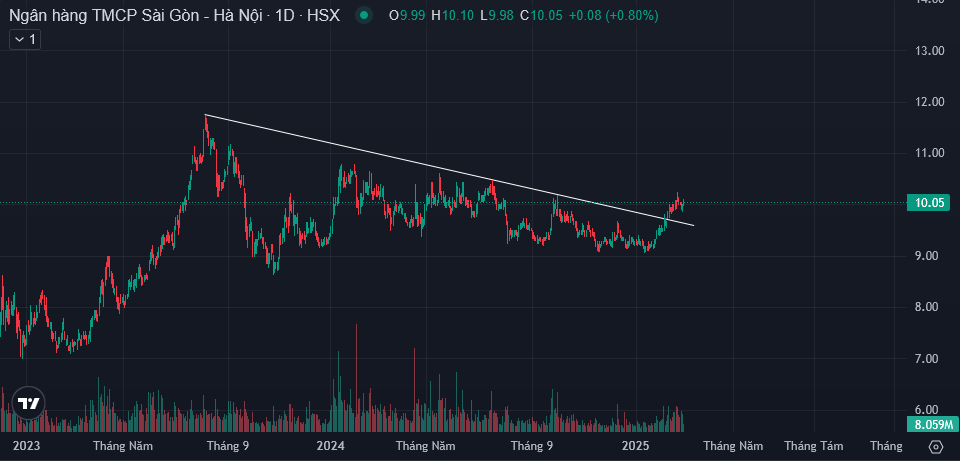Click the 2023 time axis label
Image resolution: width=960 pixels, height=461 pixels.
24,446
